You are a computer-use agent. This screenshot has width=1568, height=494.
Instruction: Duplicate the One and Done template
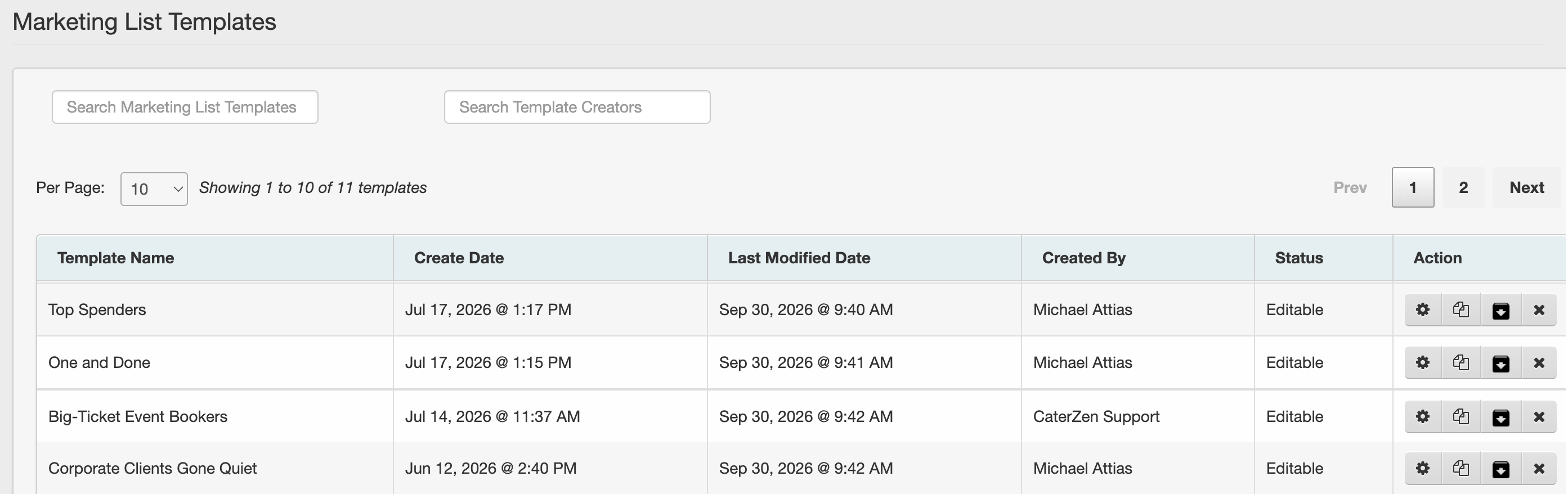pyautogui.click(x=1461, y=362)
